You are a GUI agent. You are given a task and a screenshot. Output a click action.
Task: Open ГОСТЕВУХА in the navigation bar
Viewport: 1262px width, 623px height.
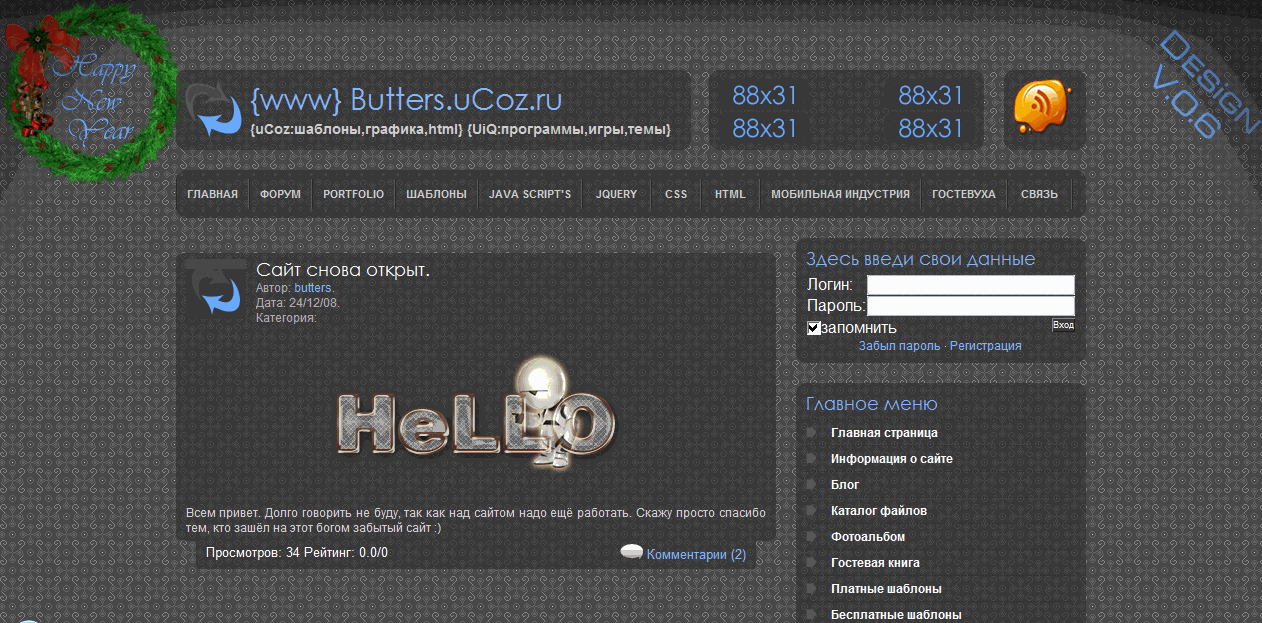964,194
